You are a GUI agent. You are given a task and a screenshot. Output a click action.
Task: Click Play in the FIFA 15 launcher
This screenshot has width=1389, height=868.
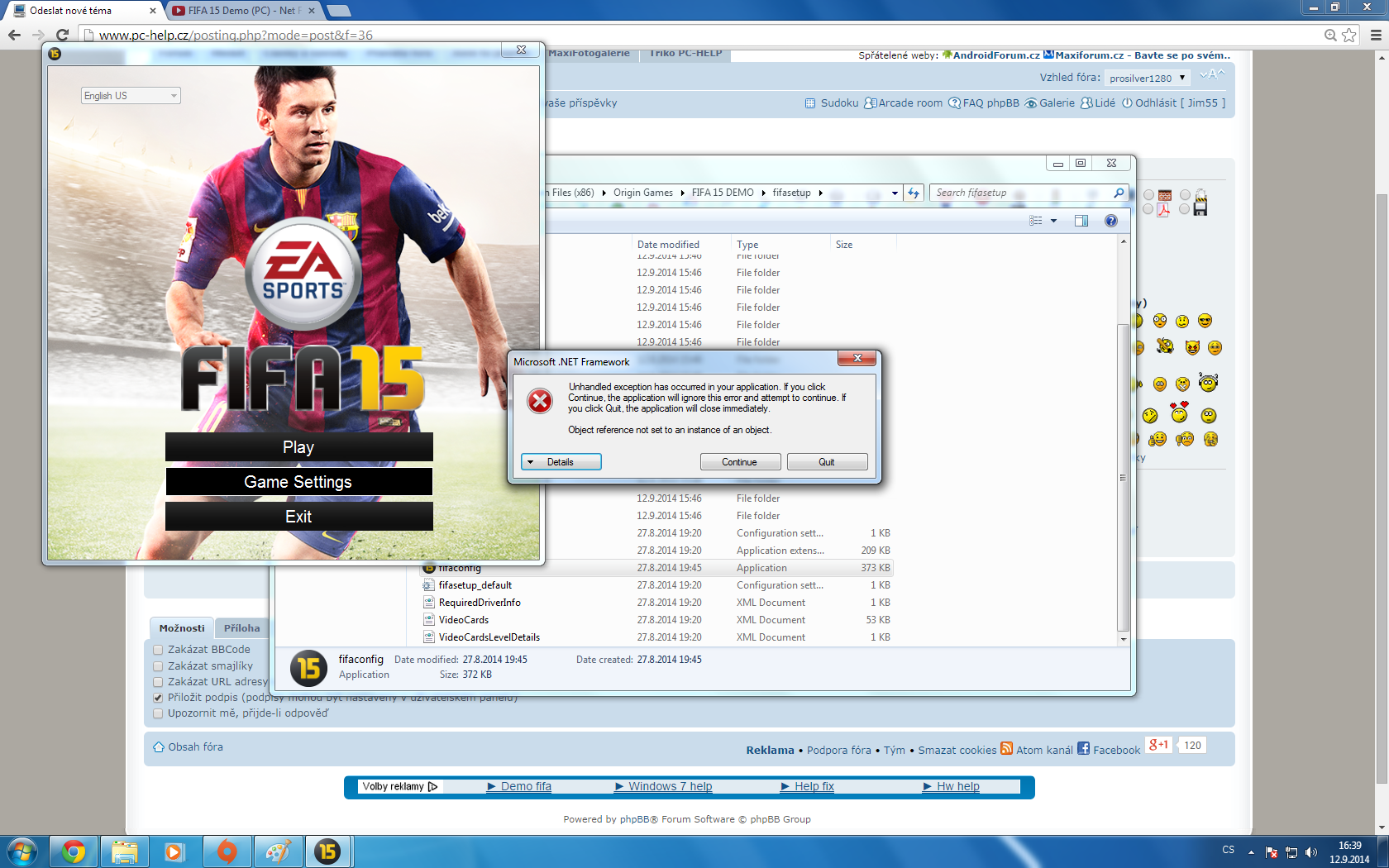pyautogui.click(x=298, y=447)
